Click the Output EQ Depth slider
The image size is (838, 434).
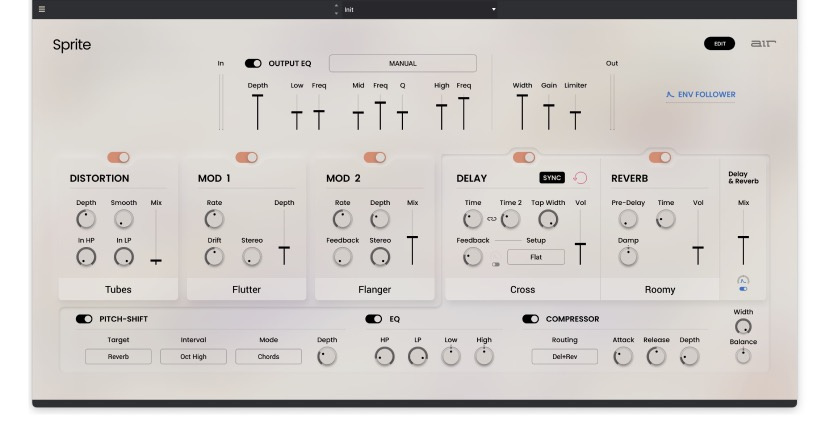pos(258,112)
